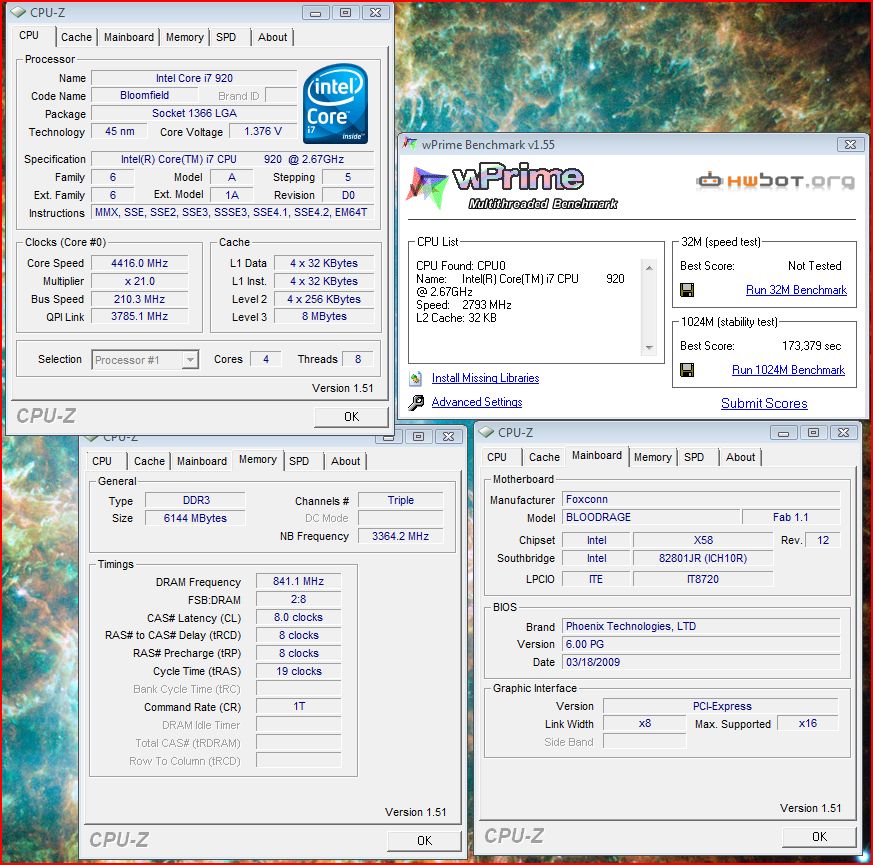Screen dimensions: 873x865
Task: Maximize the top-left CPU-Z CPU window
Action: pos(346,12)
